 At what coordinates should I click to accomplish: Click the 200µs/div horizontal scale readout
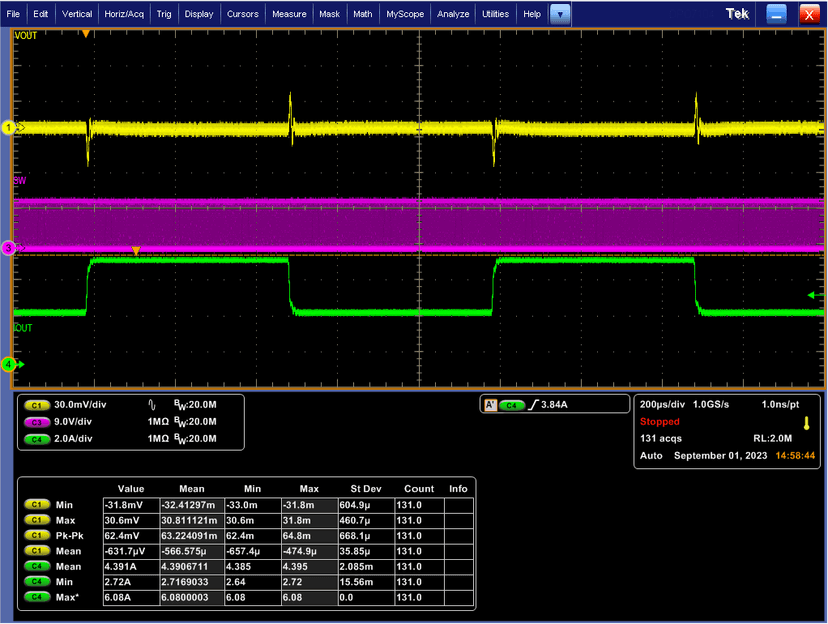pyautogui.click(x=664, y=406)
